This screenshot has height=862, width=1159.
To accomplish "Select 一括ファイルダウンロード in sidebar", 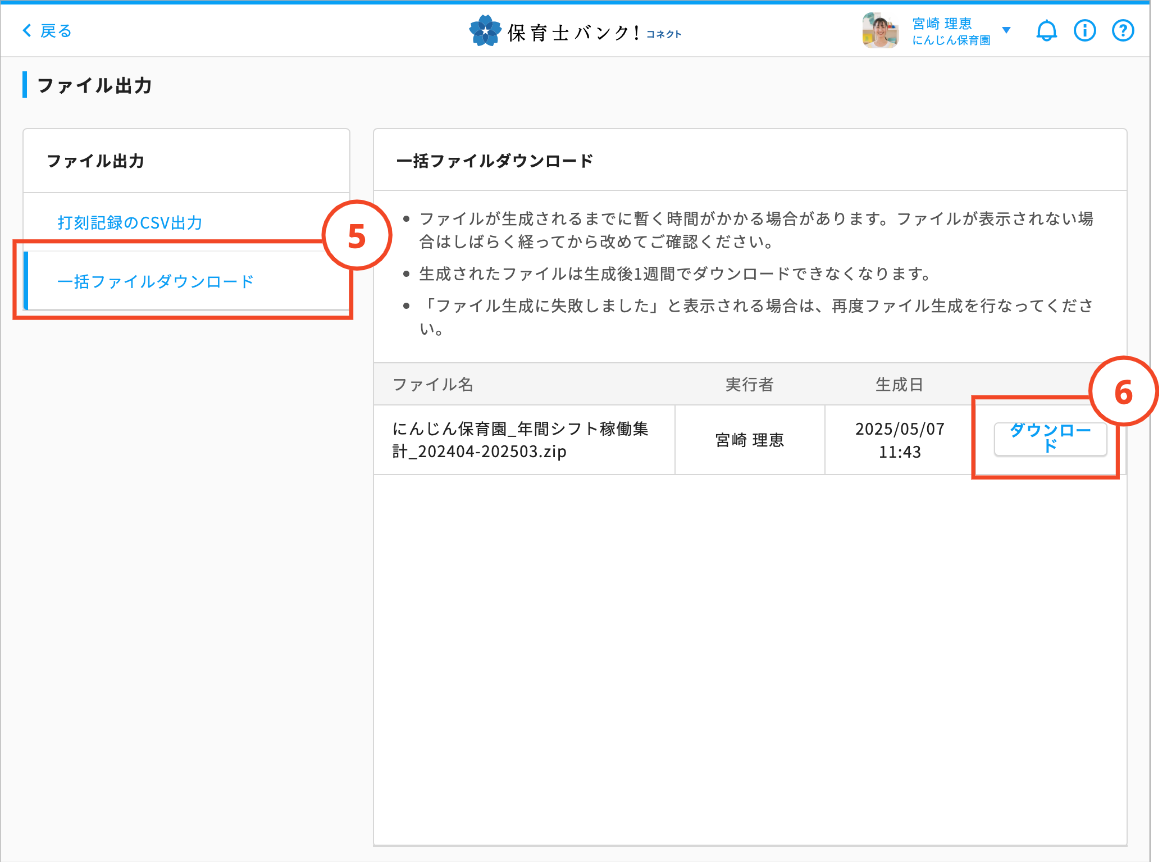I will point(156,281).
